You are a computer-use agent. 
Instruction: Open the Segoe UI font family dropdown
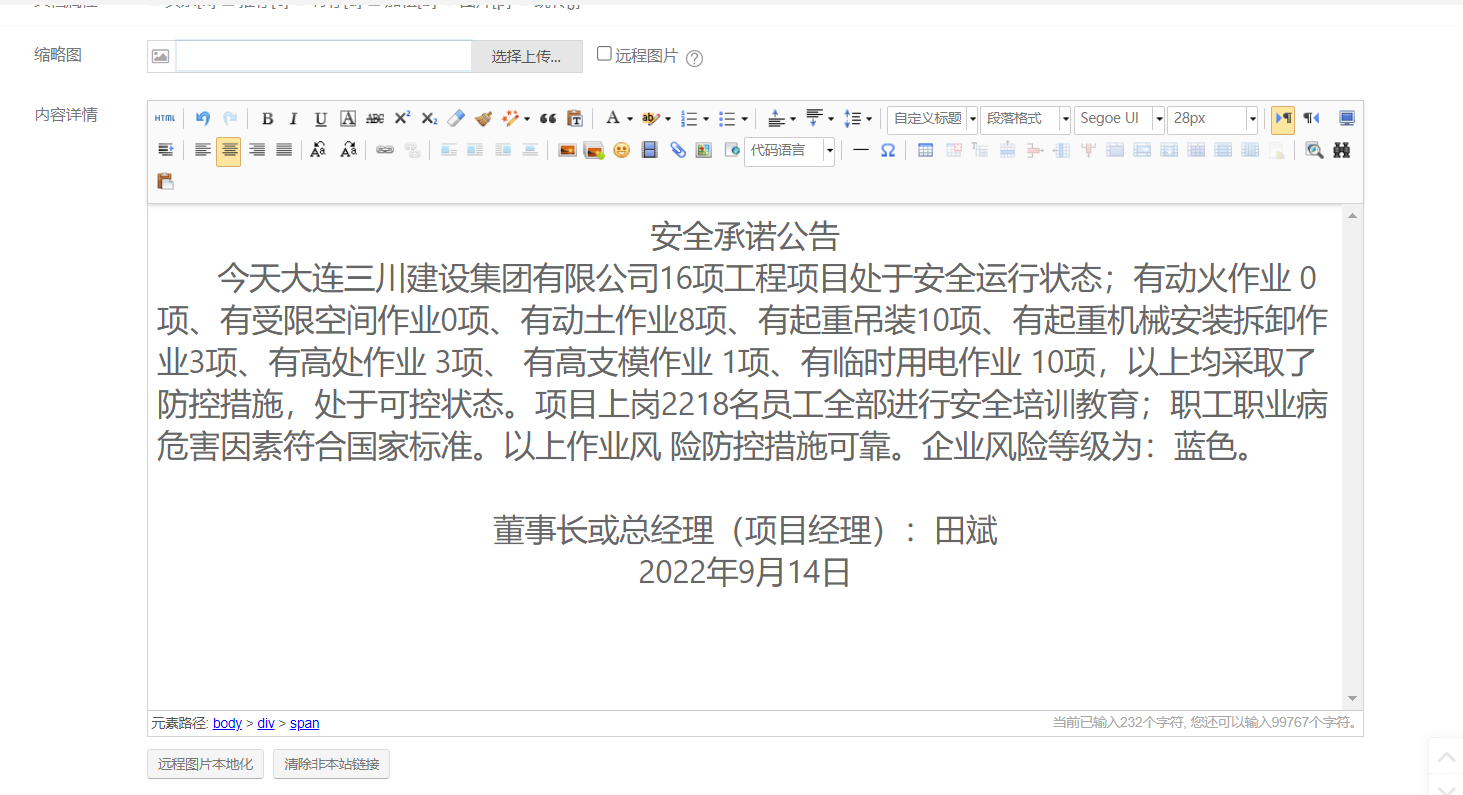[1119, 119]
